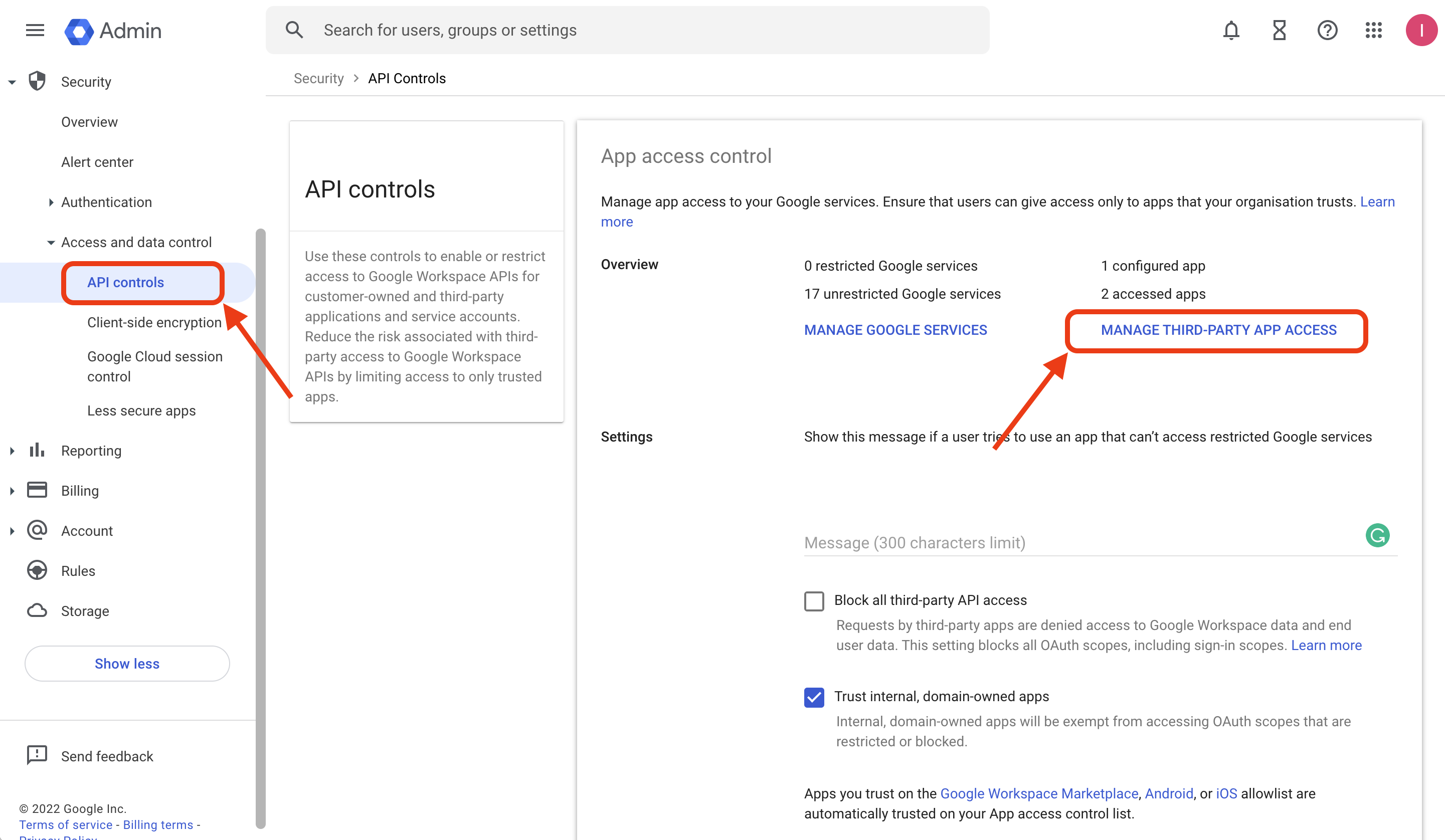Image resolution: width=1445 pixels, height=840 pixels.
Task: Open Client-side encryption
Action: coord(154,322)
